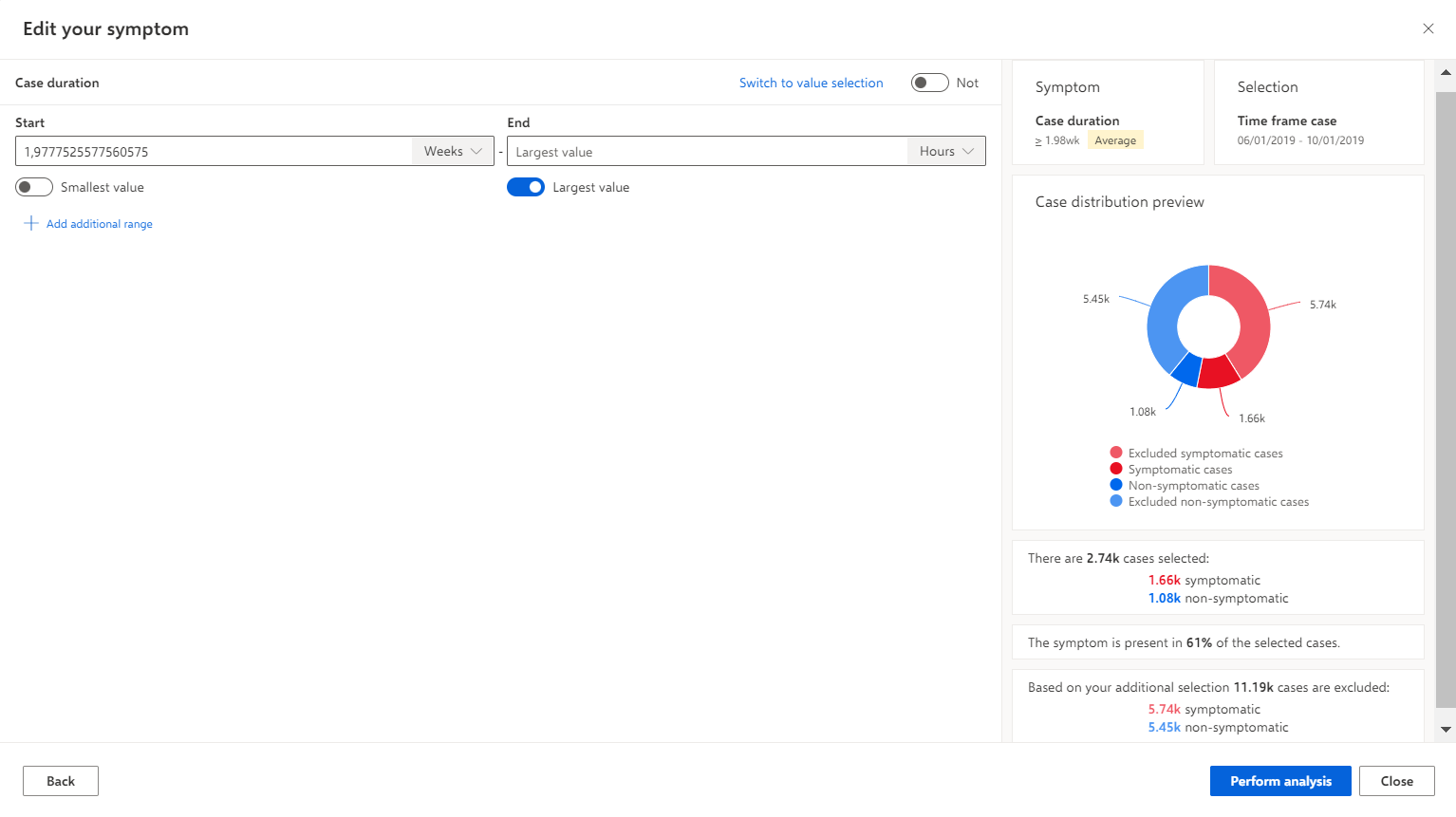Click the scrollbar down arrow in preview panel

click(1446, 730)
